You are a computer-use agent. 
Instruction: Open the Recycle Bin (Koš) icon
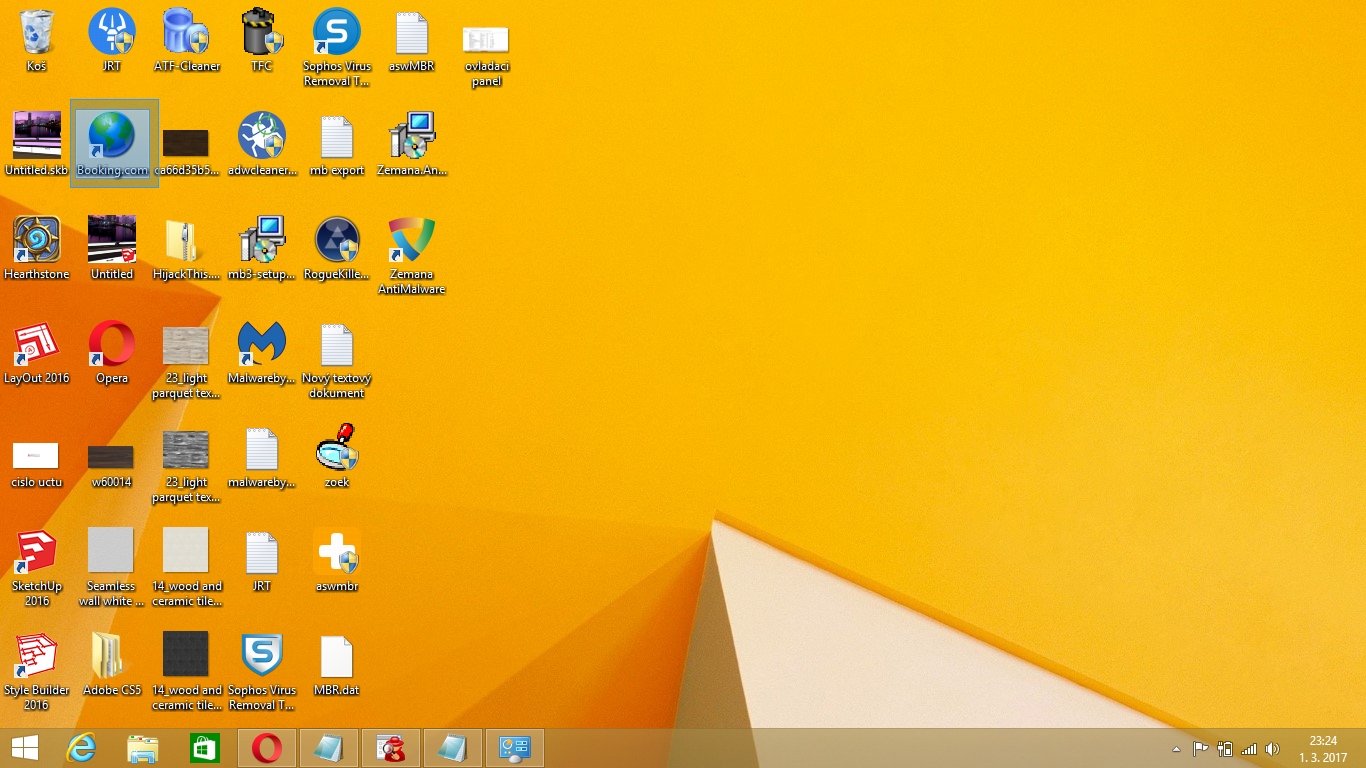pyautogui.click(x=37, y=33)
